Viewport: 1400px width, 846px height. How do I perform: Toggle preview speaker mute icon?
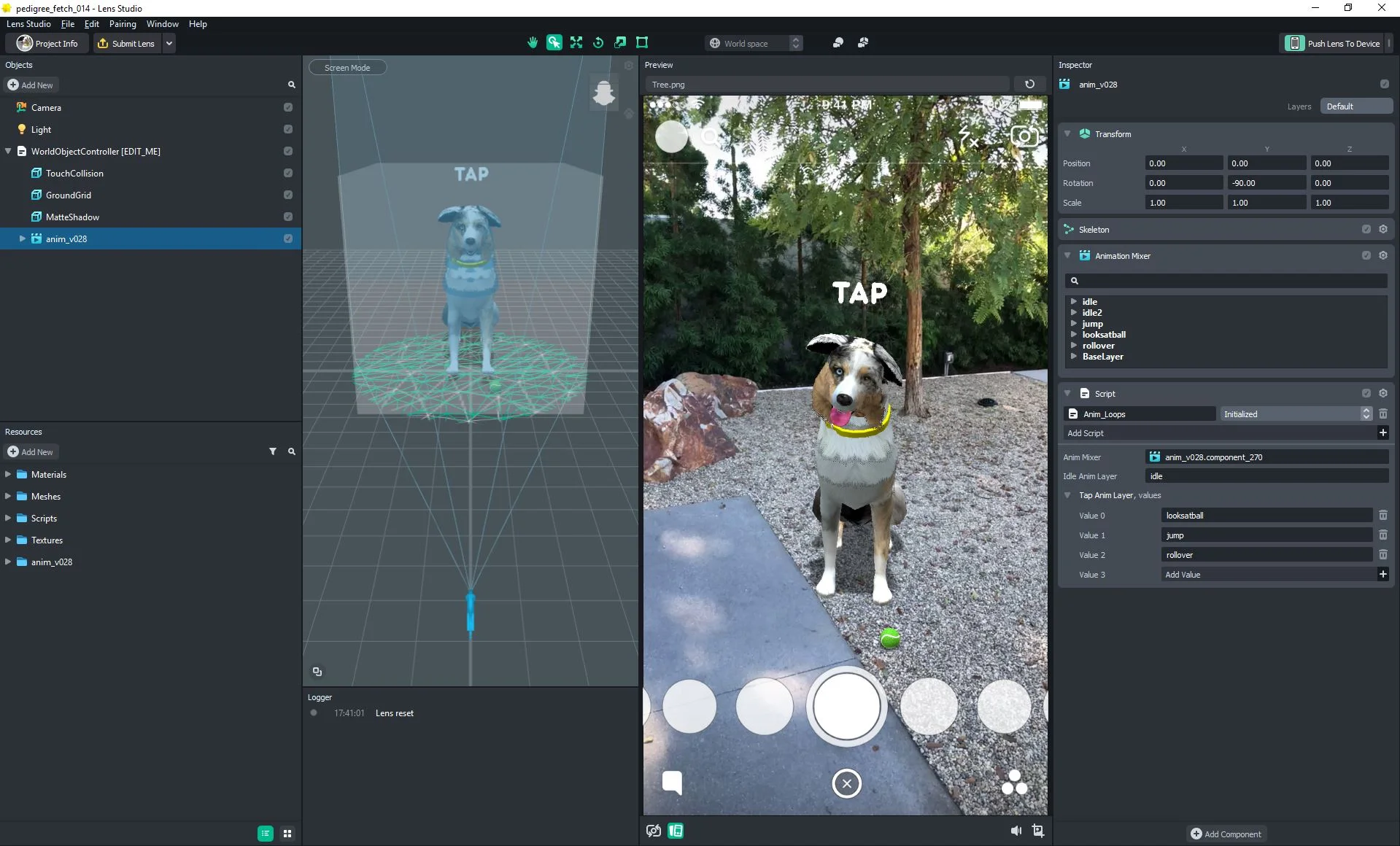1016,831
